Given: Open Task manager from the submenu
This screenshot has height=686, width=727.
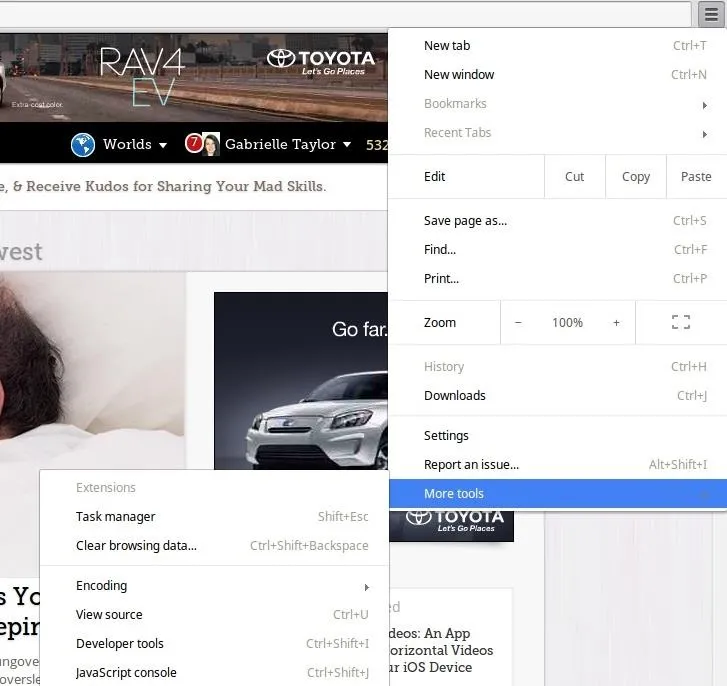Looking at the screenshot, I should 214,516.
